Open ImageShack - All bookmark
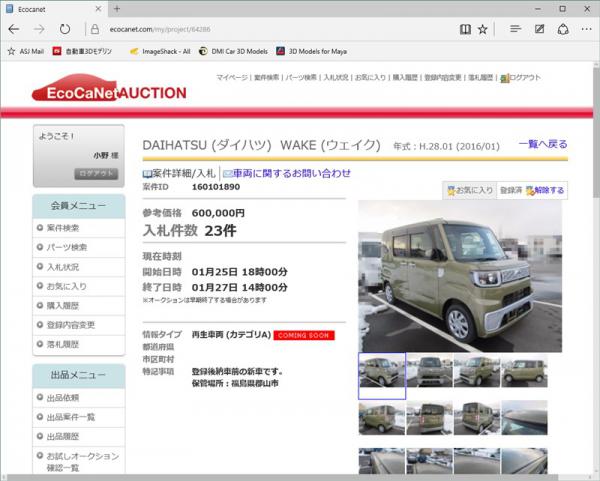The width and height of the screenshot is (600, 481). coord(160,51)
